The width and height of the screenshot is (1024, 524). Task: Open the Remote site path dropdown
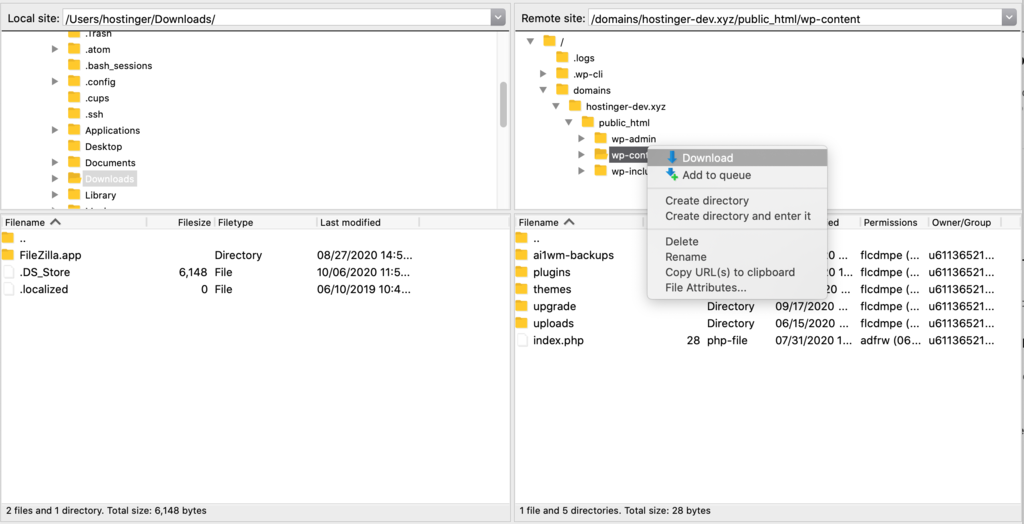point(1008,18)
